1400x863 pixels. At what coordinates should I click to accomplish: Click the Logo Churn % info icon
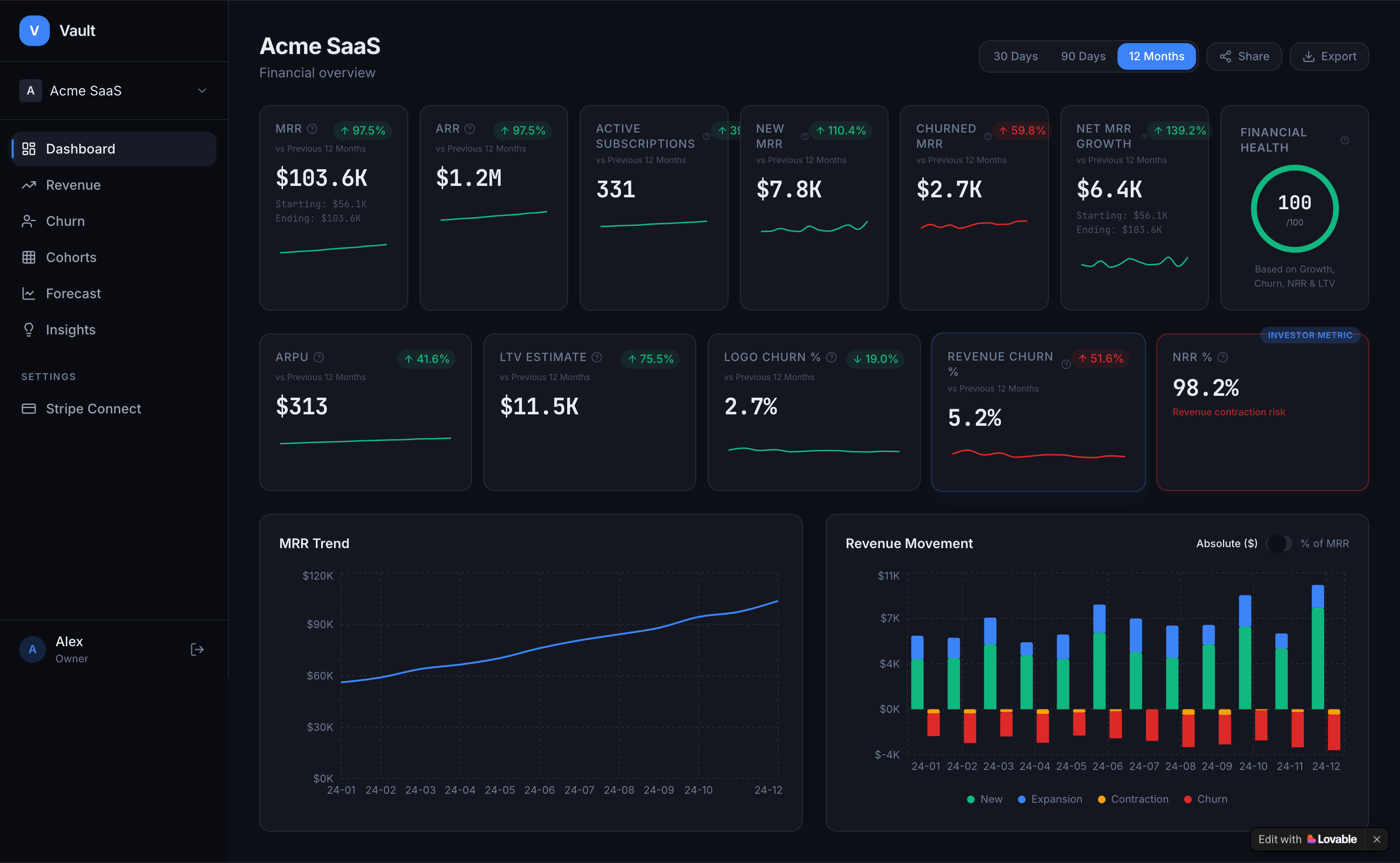pyautogui.click(x=831, y=357)
